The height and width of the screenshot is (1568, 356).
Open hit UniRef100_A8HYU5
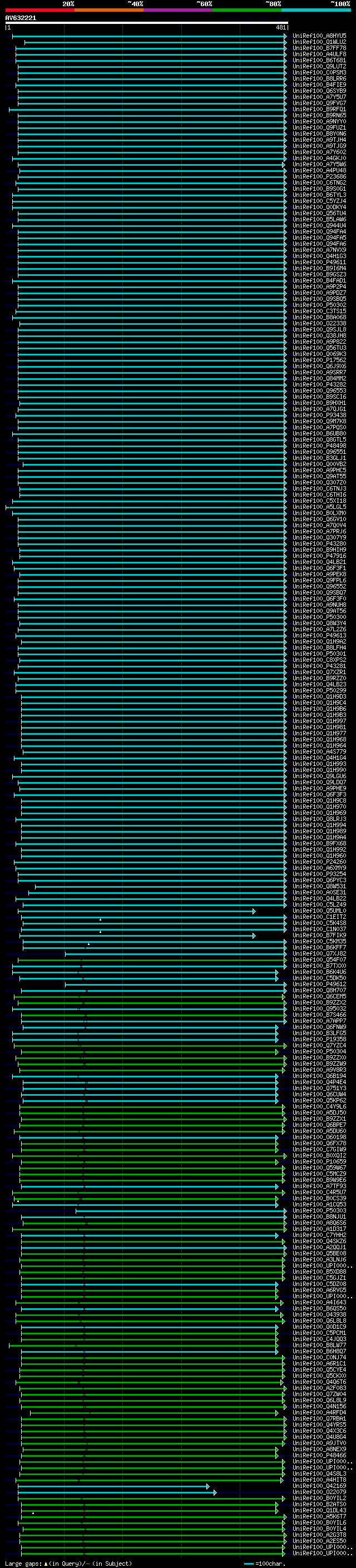coord(319,36)
